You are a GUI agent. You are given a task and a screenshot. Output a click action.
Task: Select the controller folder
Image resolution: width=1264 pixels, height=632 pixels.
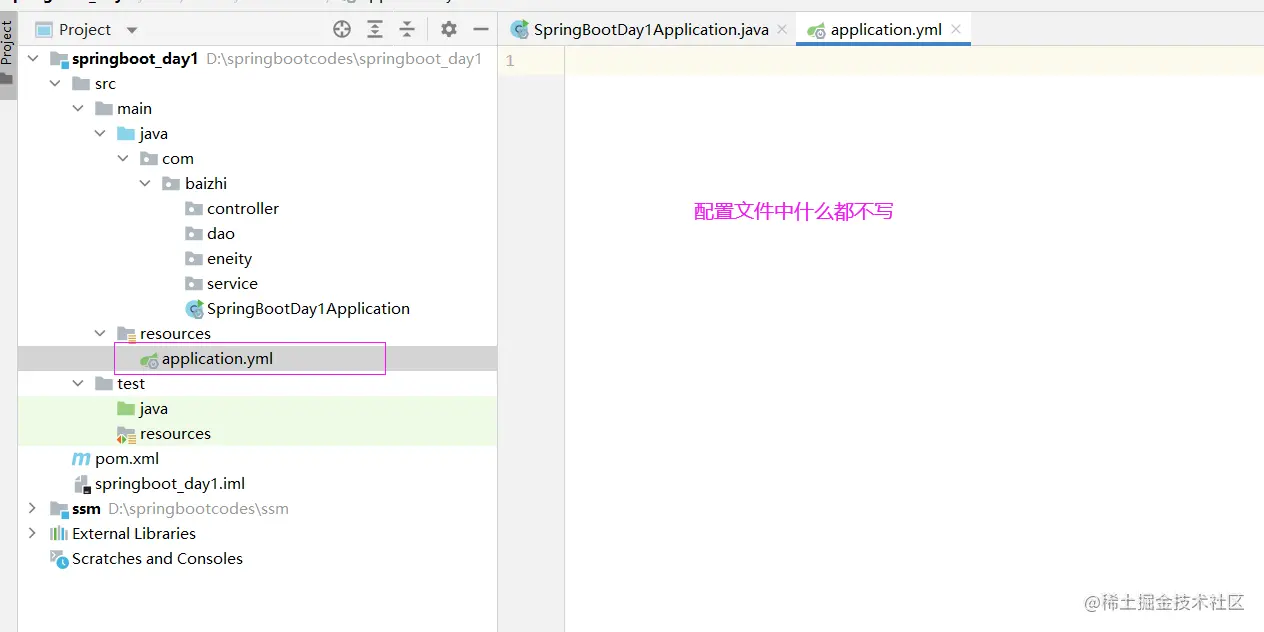point(241,208)
